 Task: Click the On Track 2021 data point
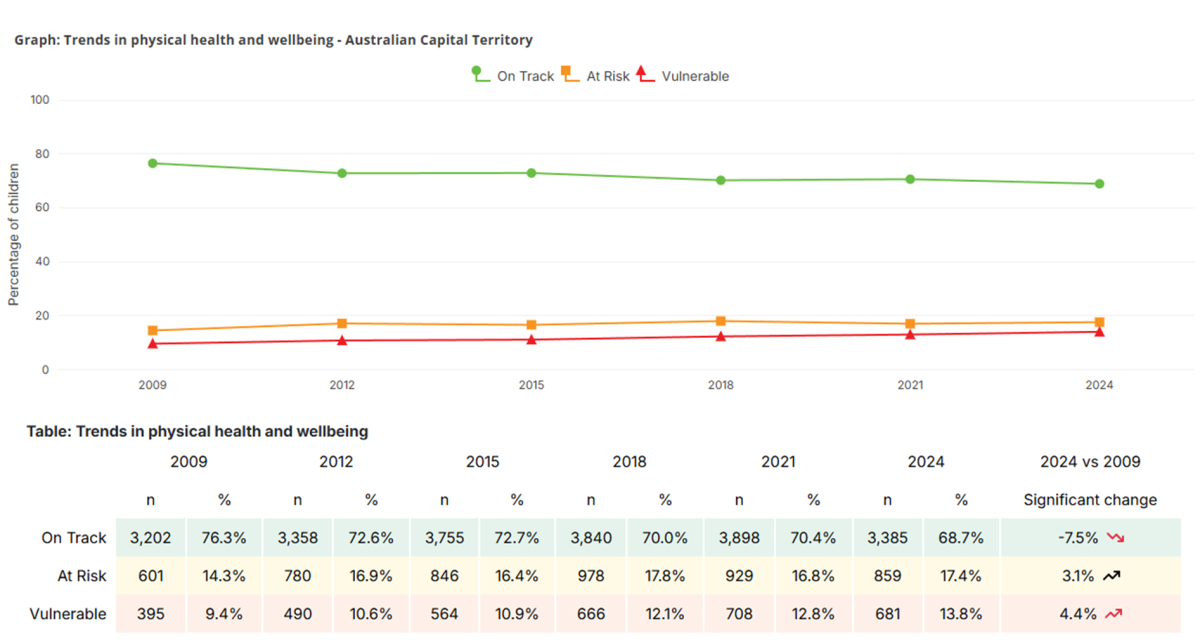point(910,179)
